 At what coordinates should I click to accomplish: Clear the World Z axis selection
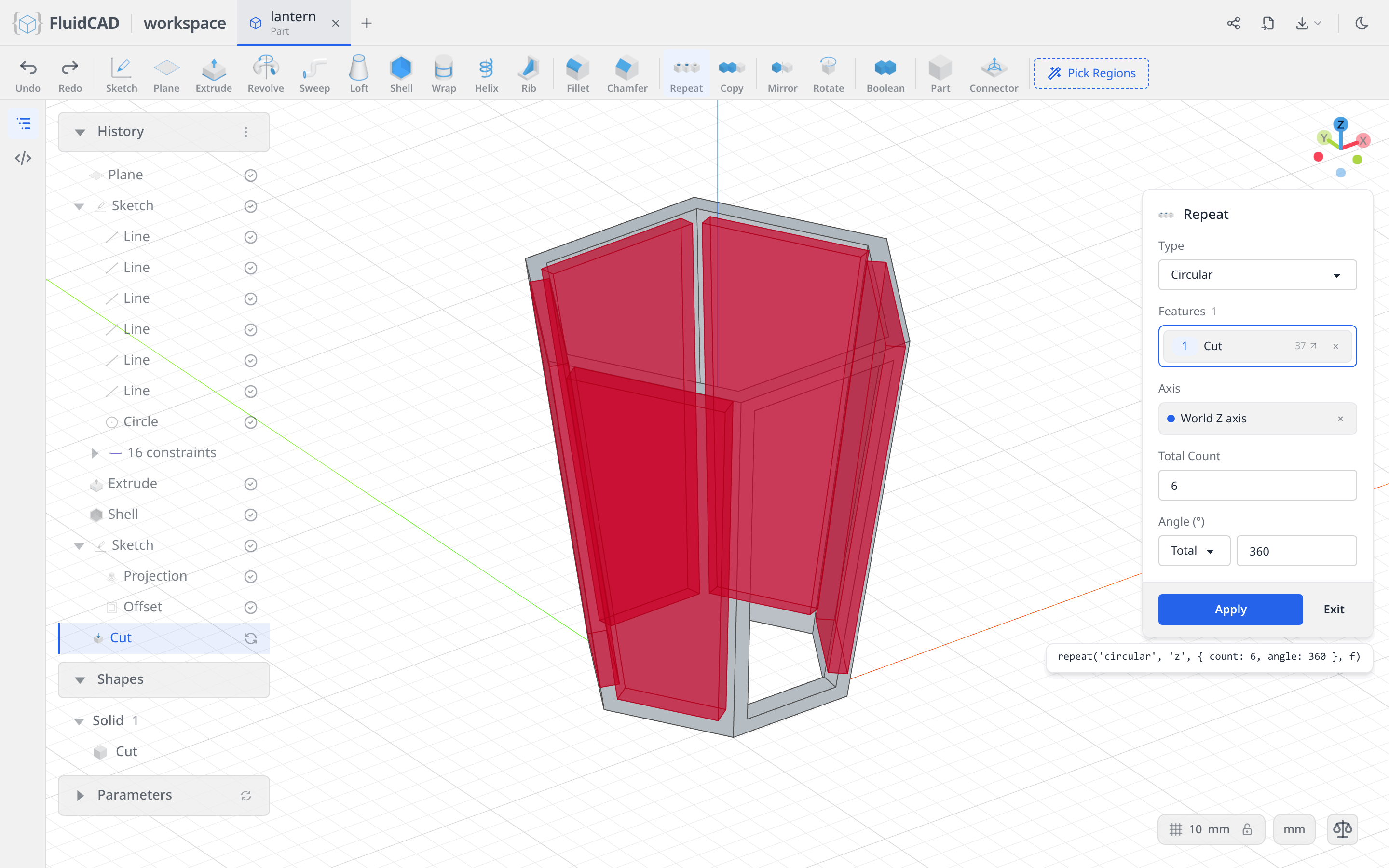pos(1340,419)
